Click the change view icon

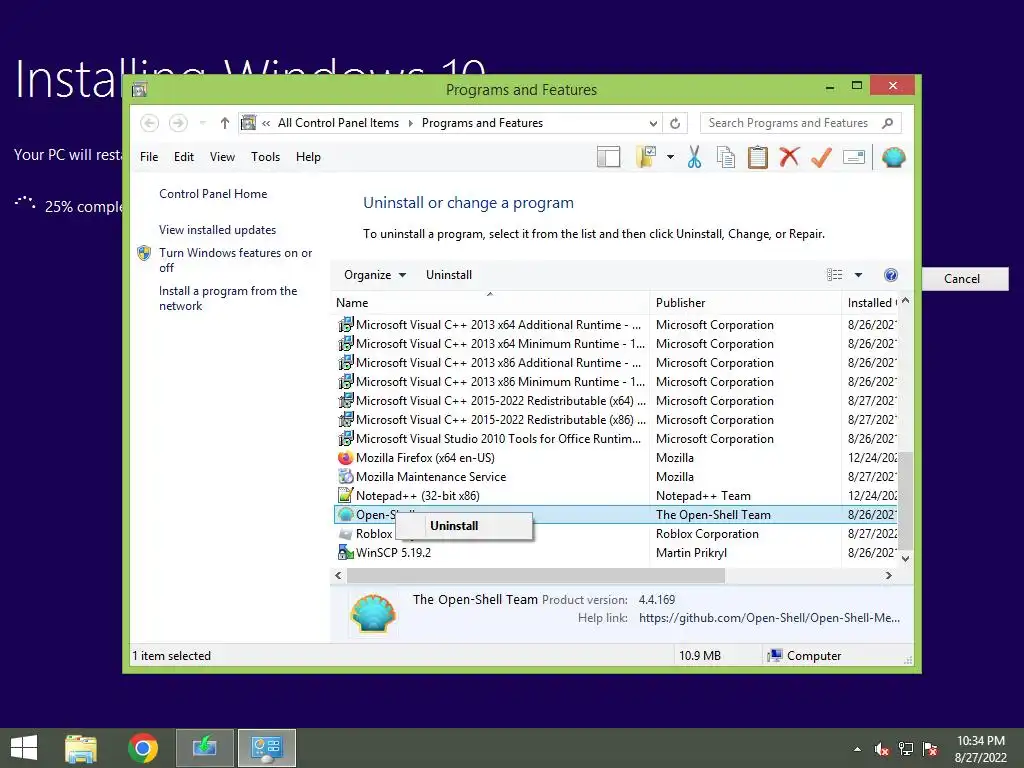coord(834,275)
